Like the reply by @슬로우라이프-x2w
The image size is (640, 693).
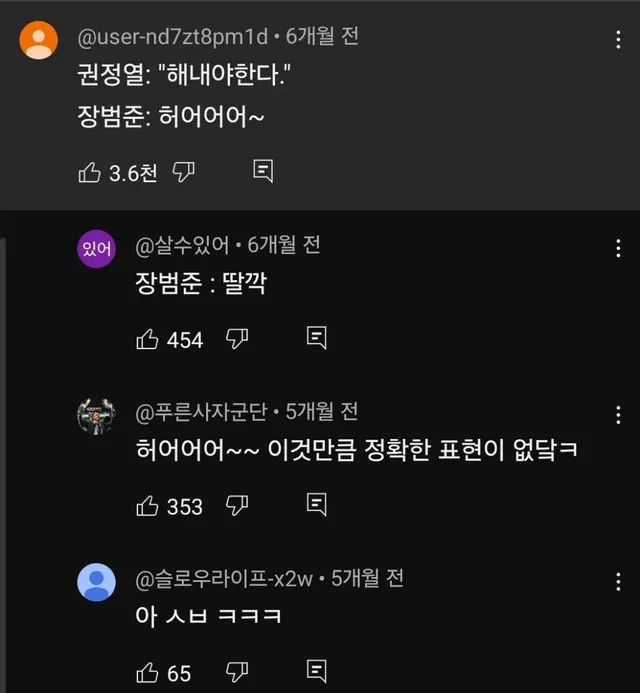[x=146, y=671]
